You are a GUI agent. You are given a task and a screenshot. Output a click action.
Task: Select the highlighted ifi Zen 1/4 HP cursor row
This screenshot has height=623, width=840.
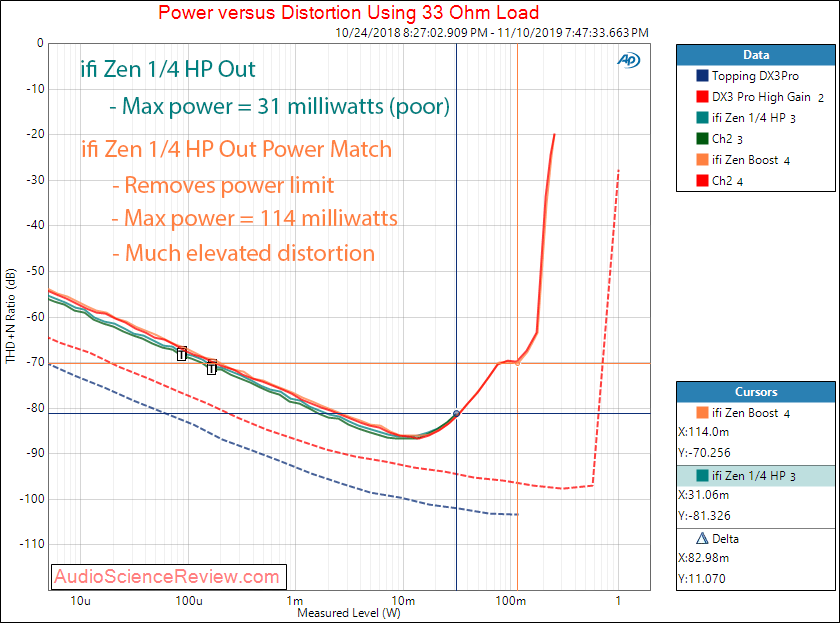tap(756, 476)
